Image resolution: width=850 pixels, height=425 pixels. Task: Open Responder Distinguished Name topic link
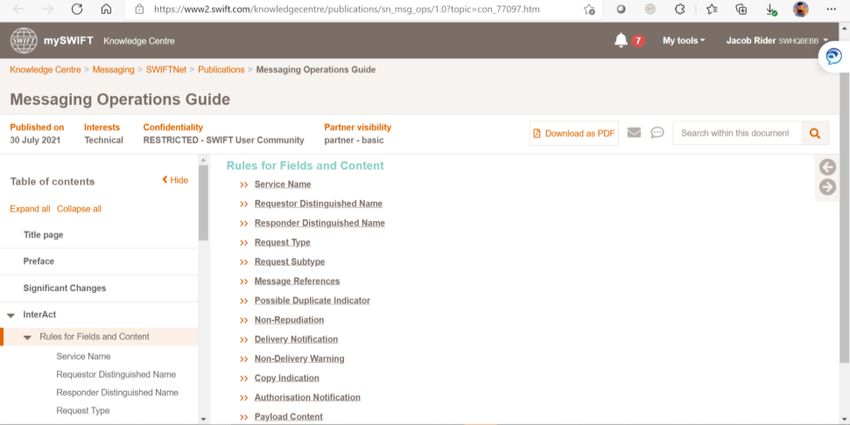pyautogui.click(x=320, y=223)
